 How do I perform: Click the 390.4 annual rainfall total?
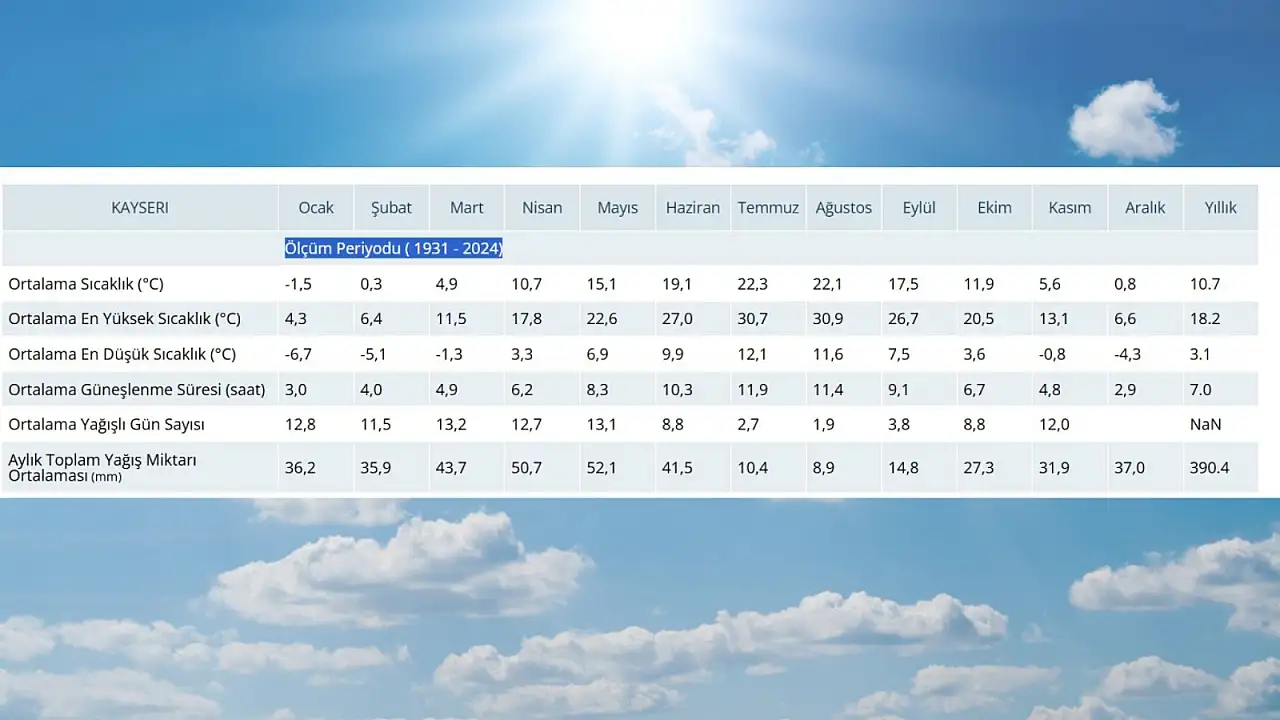(1209, 467)
